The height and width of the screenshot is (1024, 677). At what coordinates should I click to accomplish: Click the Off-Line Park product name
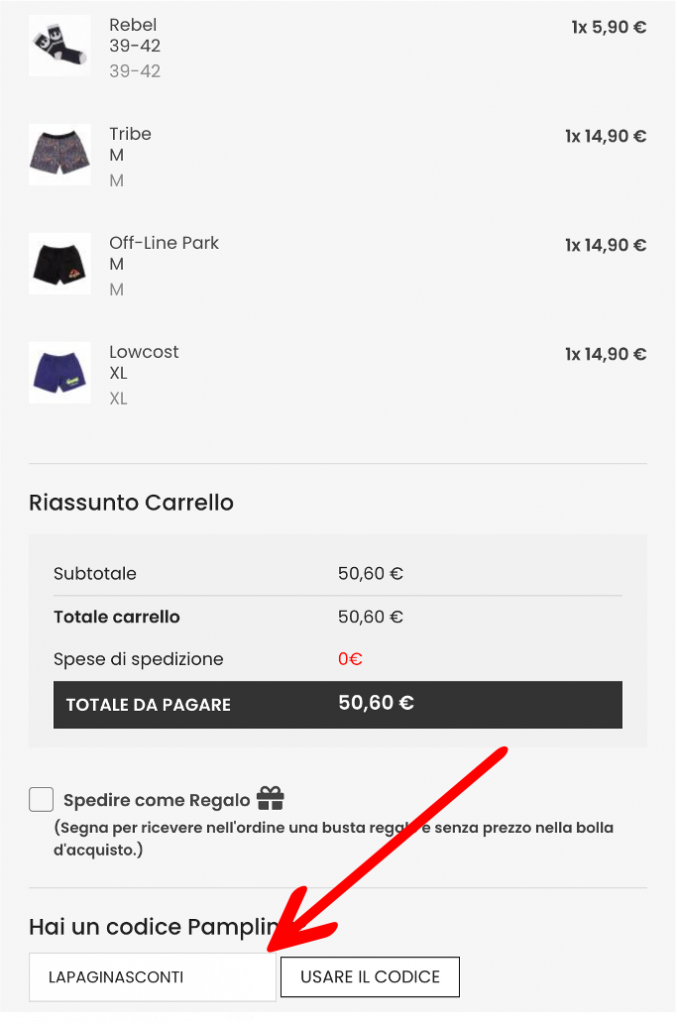click(x=164, y=243)
